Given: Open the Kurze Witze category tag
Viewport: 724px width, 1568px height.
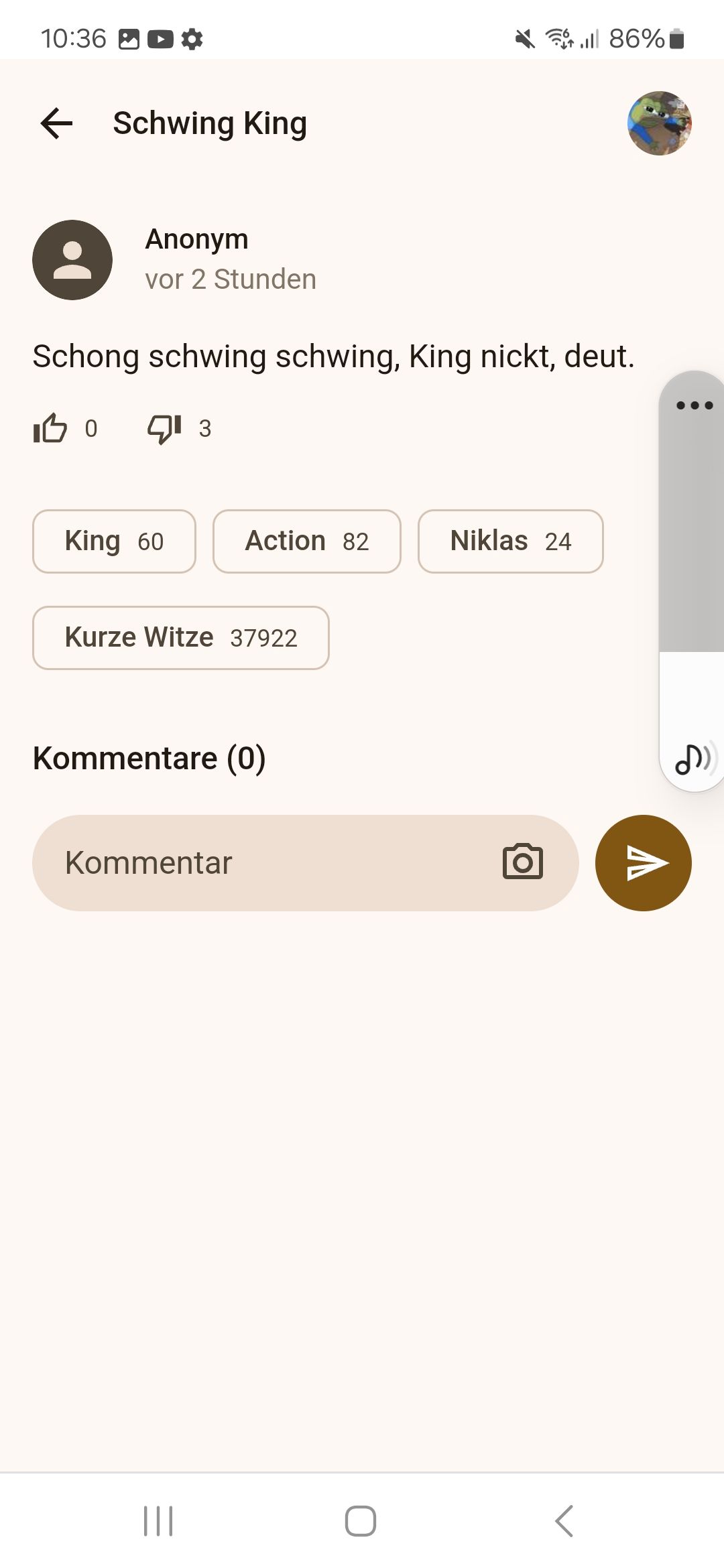Looking at the screenshot, I should coord(180,638).
